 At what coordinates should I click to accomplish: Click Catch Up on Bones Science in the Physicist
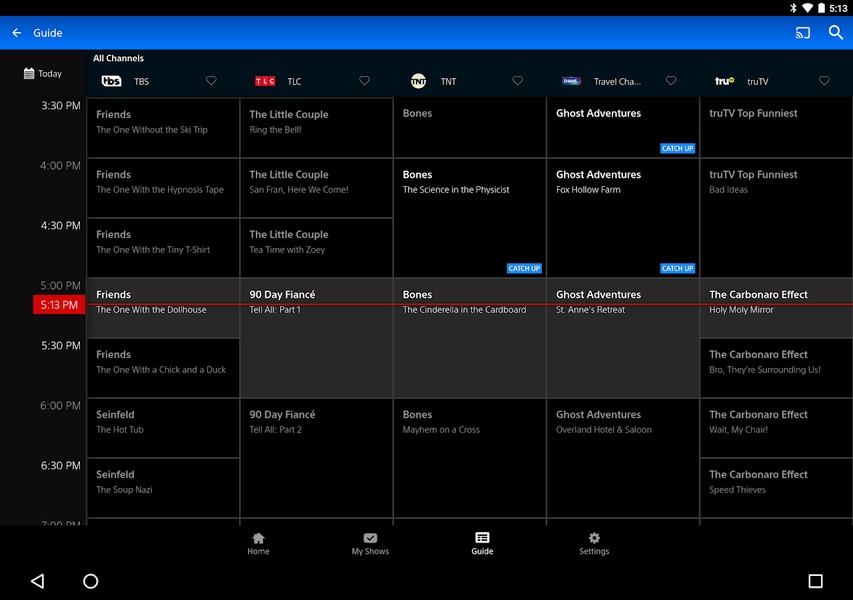[x=524, y=268]
